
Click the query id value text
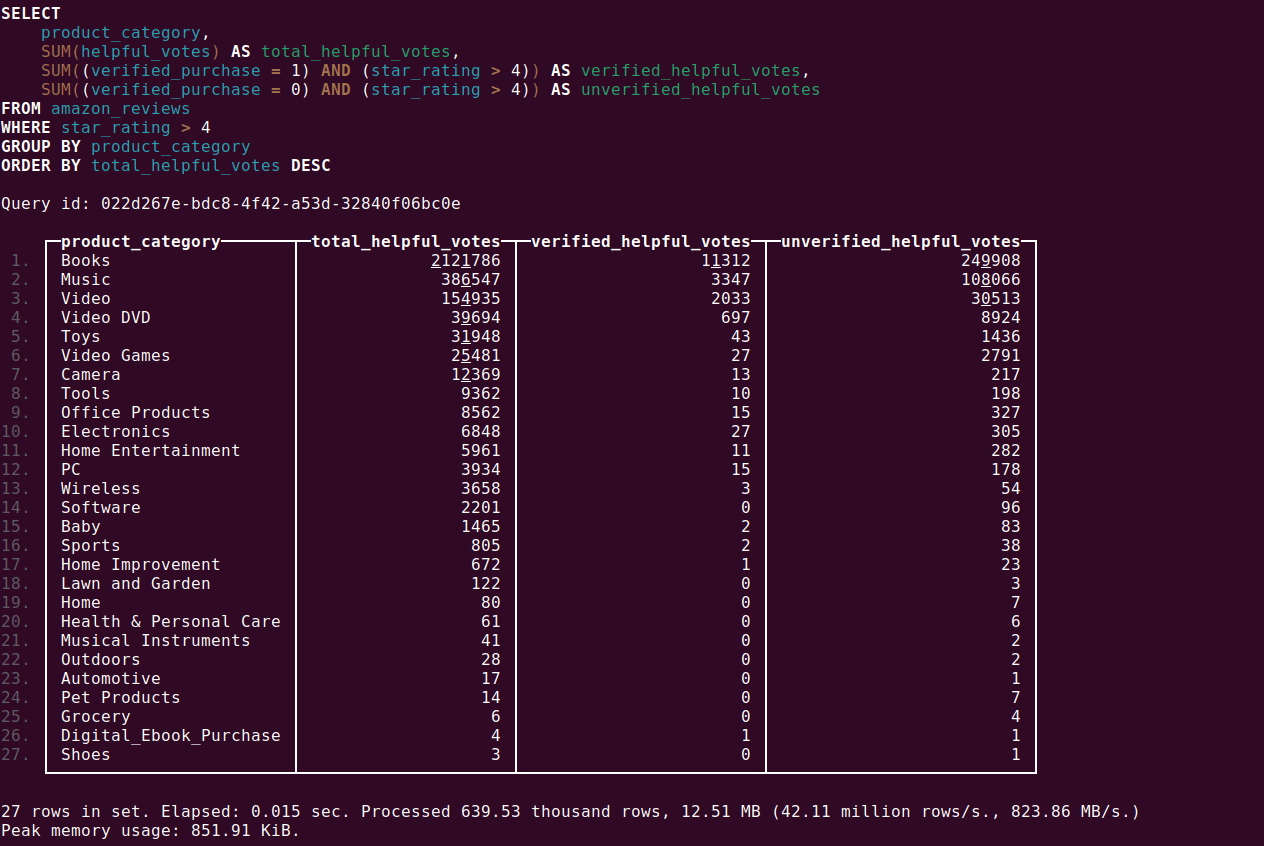pyautogui.click(x=280, y=203)
